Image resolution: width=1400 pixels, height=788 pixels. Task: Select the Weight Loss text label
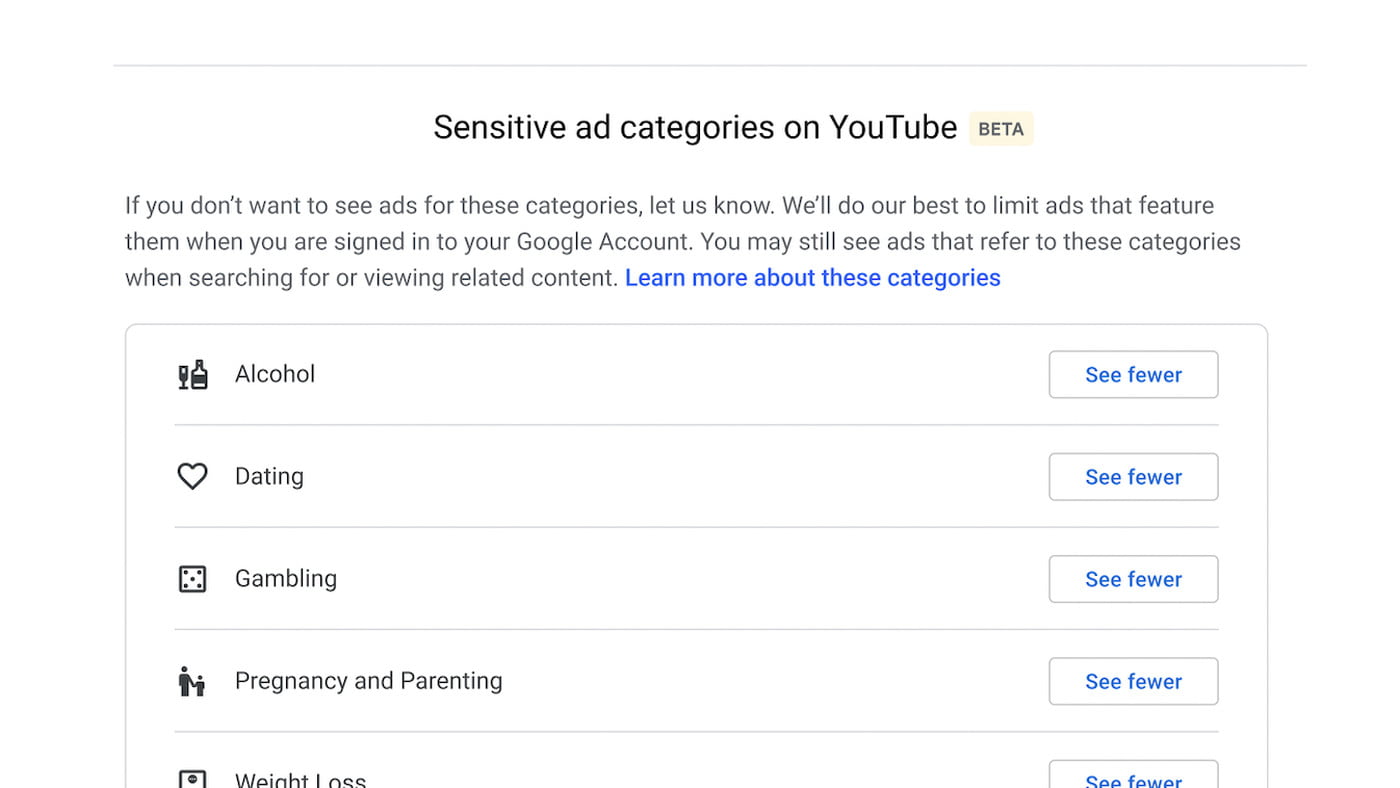tap(300, 778)
